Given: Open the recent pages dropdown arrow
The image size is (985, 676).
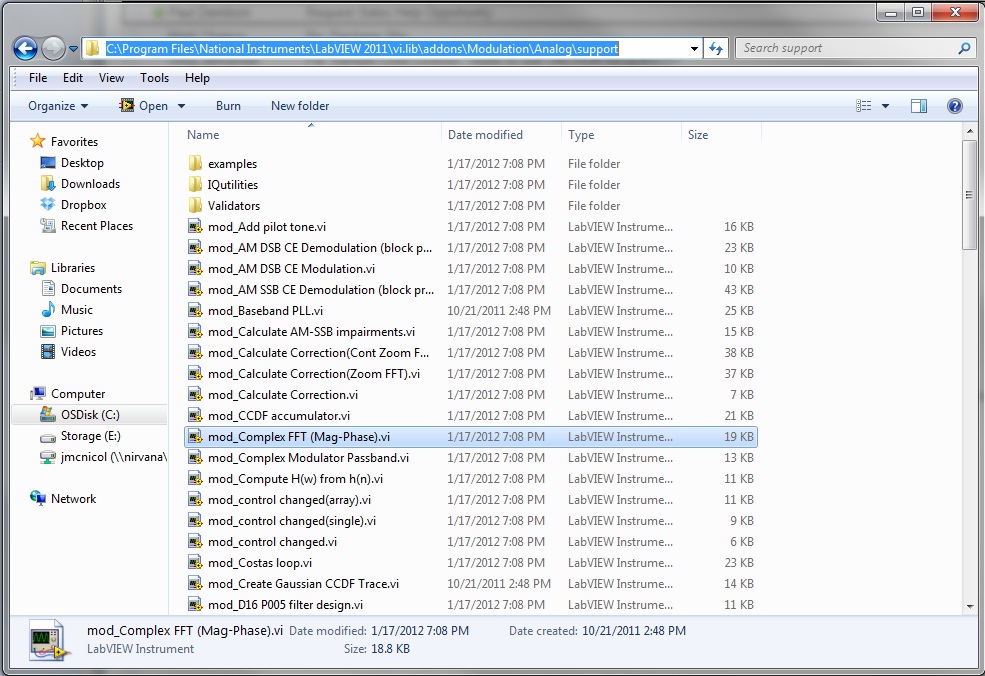Looking at the screenshot, I should 73,48.
